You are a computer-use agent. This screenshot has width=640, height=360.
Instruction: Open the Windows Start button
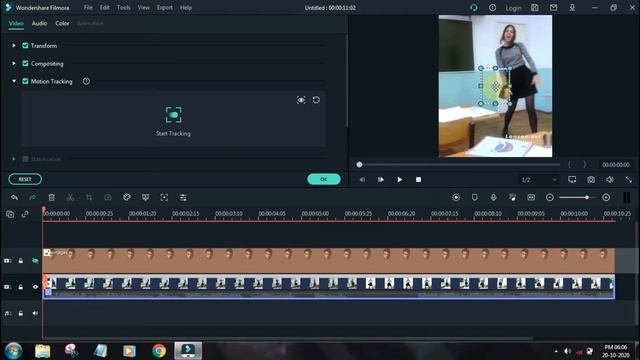click(x=13, y=351)
